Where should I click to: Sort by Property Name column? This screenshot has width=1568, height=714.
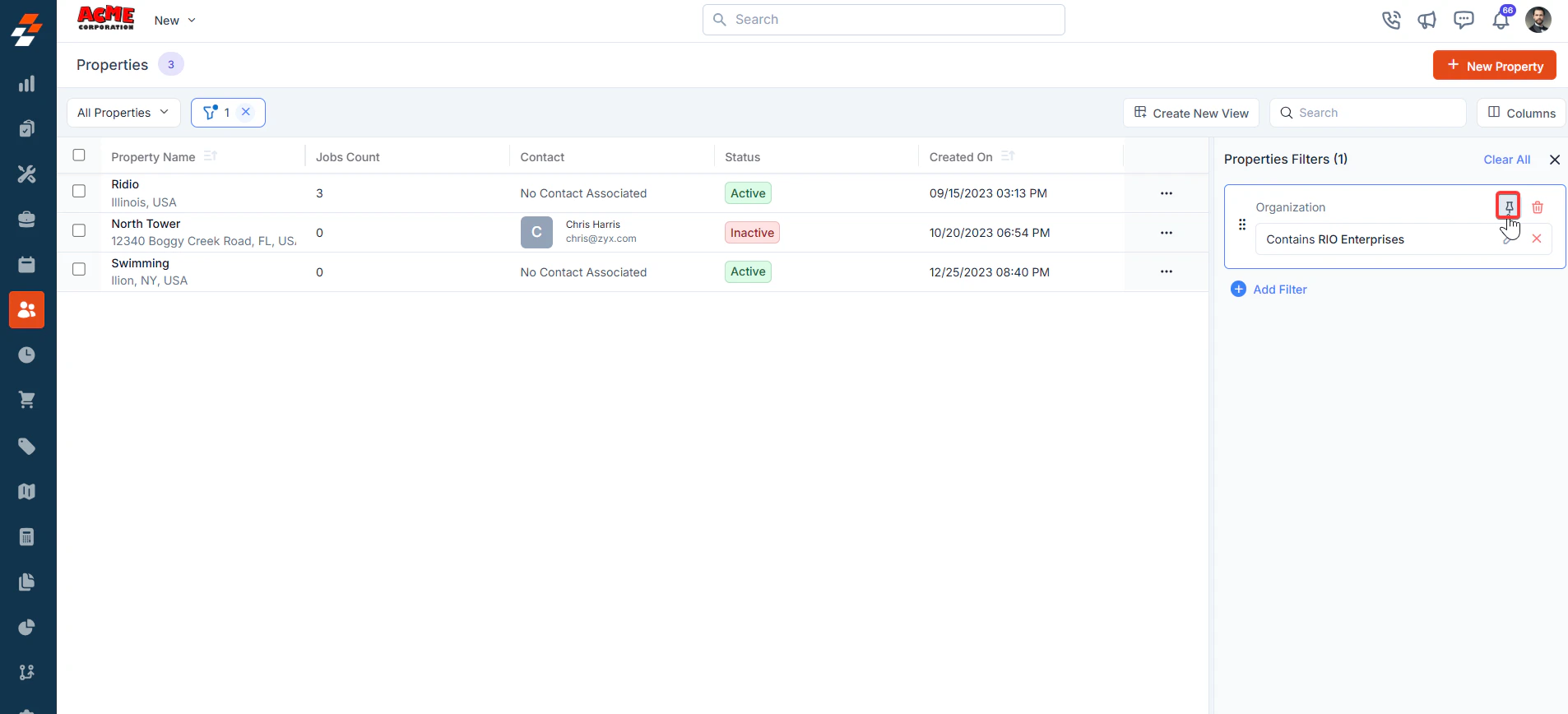[211, 156]
